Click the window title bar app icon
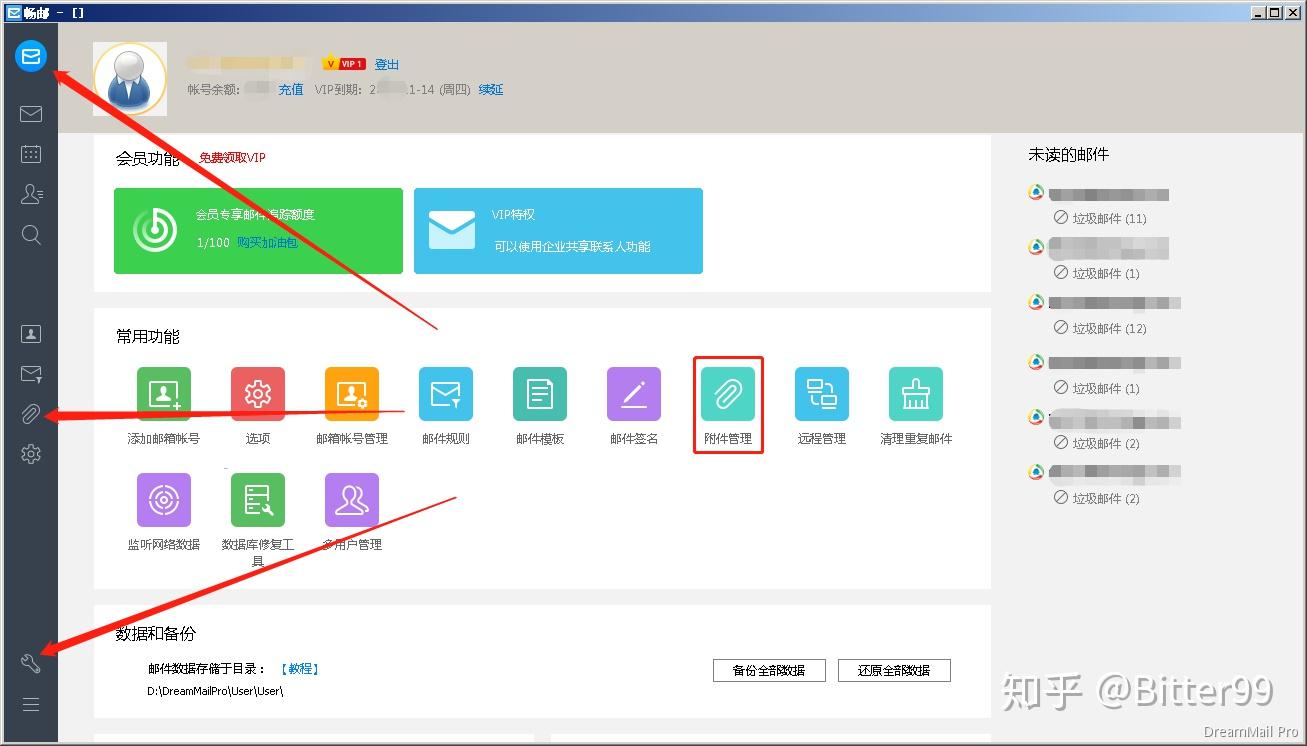Screen dimensions: 1307x746 [x=14, y=12]
